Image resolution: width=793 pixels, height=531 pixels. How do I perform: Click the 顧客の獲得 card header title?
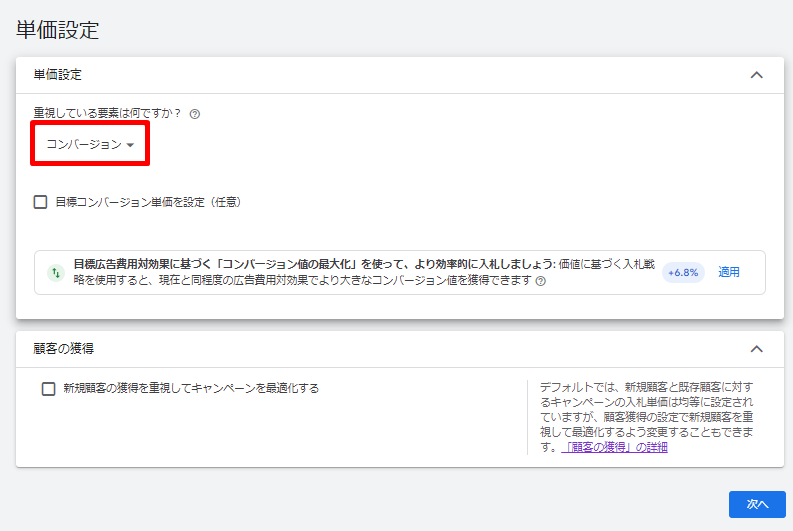click(x=64, y=349)
